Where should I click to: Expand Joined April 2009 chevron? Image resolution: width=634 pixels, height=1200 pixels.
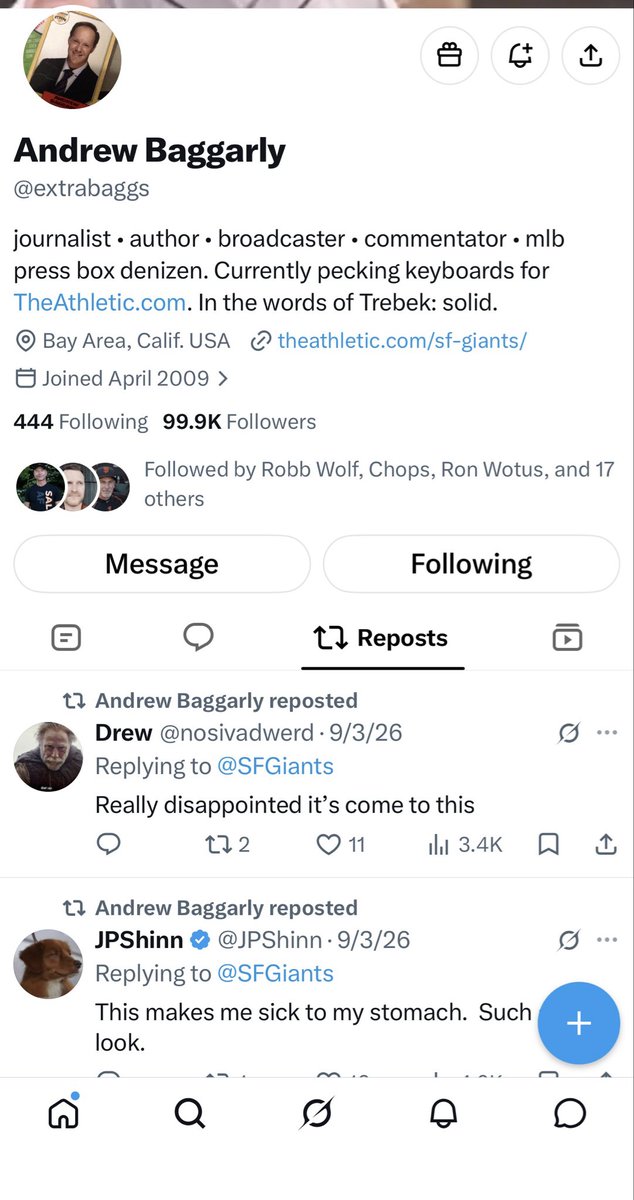[x=223, y=379]
